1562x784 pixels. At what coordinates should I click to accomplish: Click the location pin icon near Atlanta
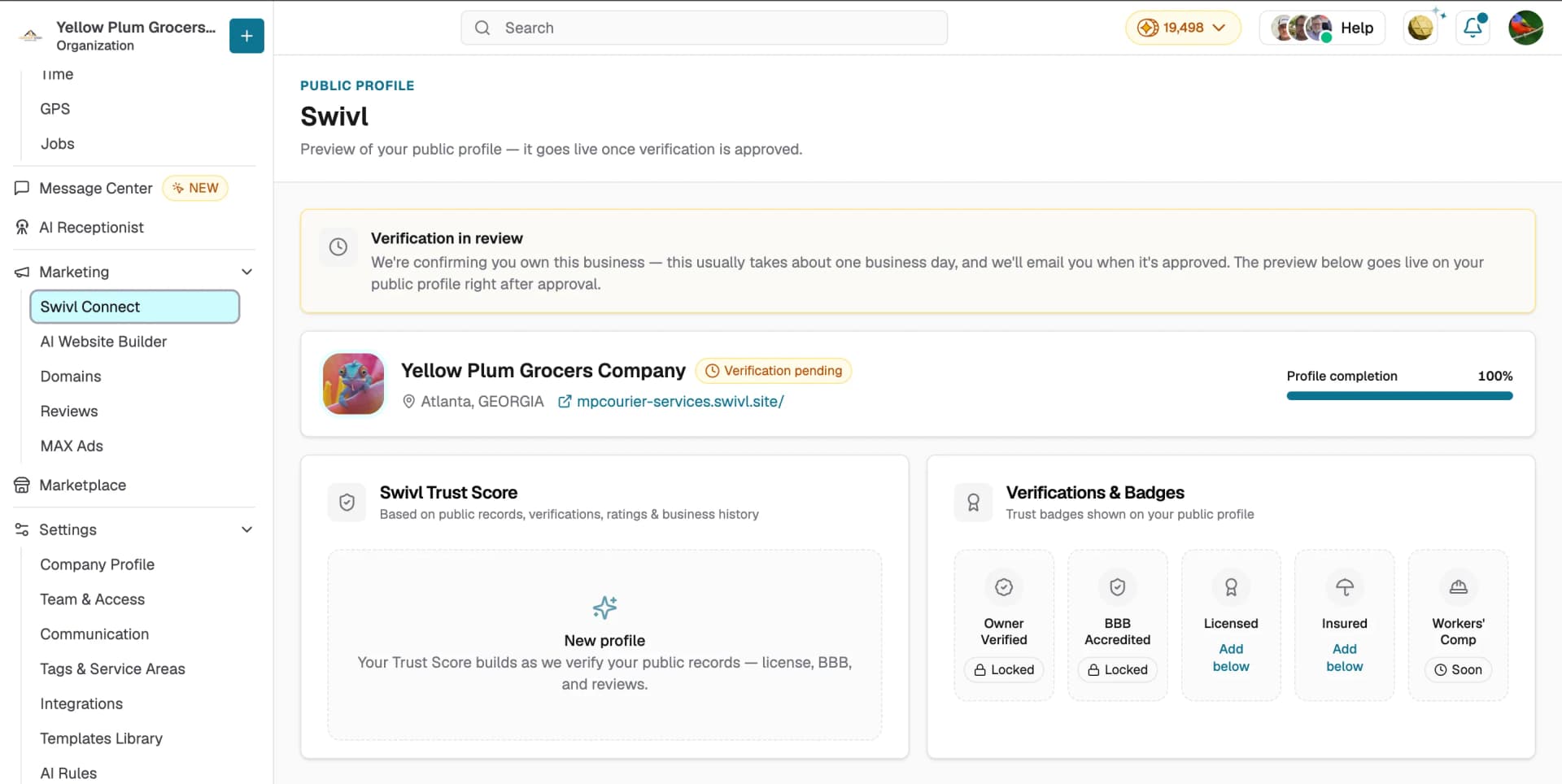[409, 402]
